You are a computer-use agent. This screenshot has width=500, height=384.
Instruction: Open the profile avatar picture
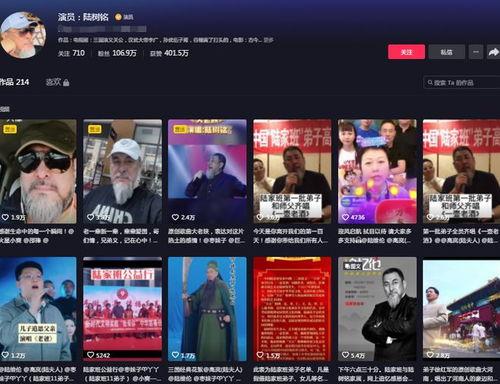23,35
